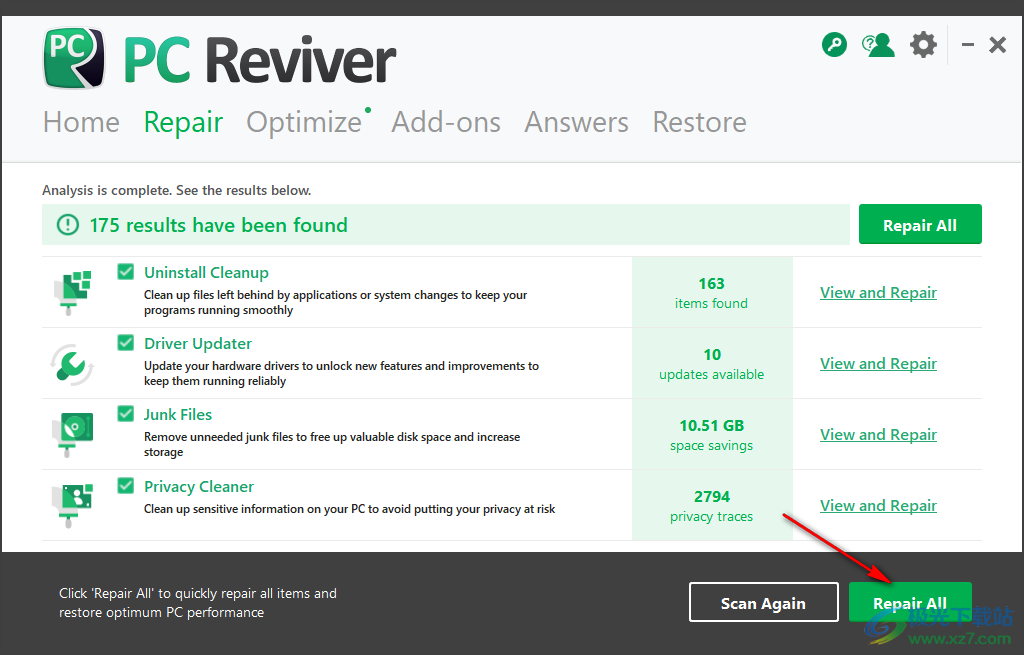This screenshot has width=1024, height=655.
Task: Uncheck the Driver Updater checkbox
Action: click(x=125, y=343)
